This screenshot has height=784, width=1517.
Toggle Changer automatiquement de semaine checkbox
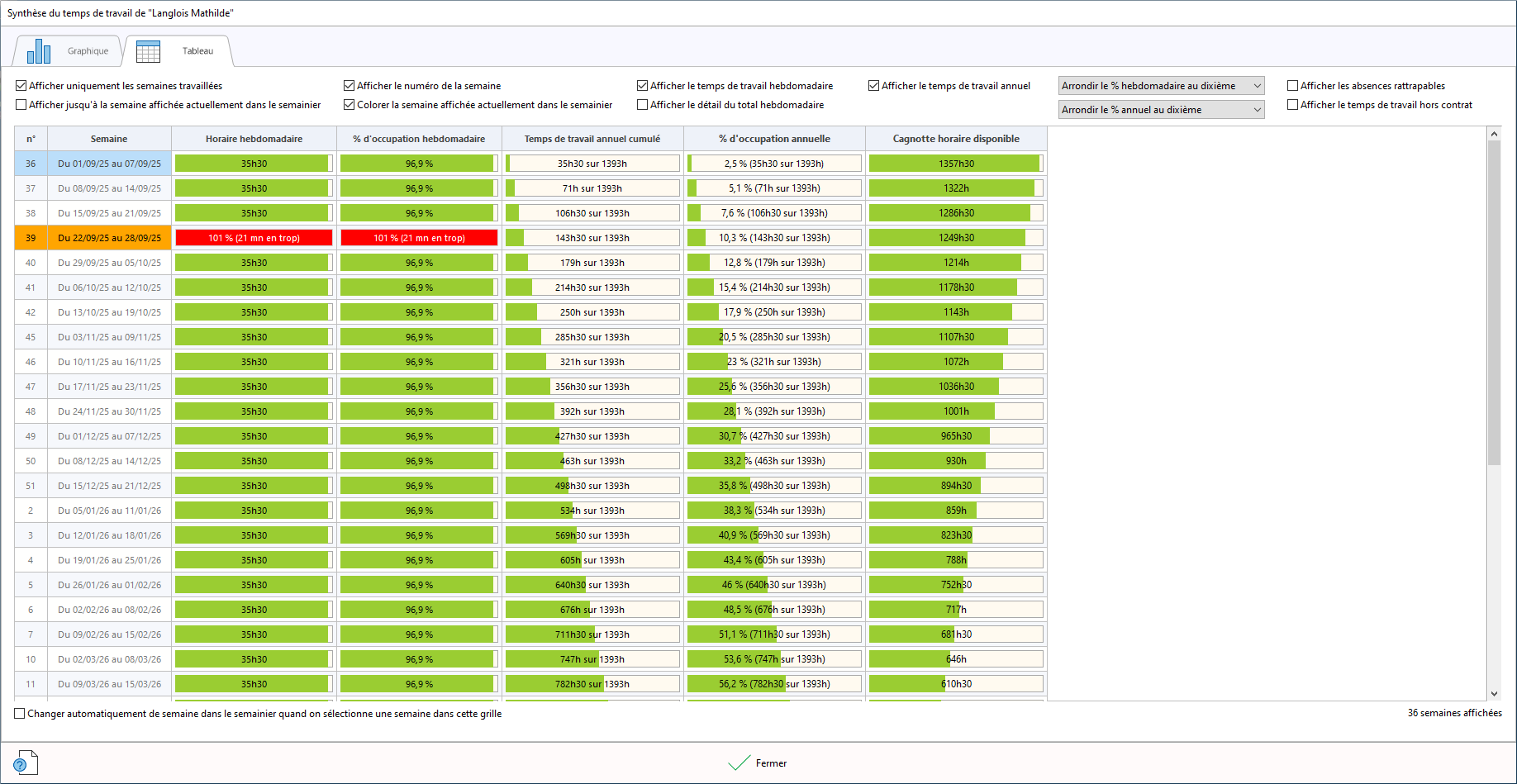click(x=20, y=714)
